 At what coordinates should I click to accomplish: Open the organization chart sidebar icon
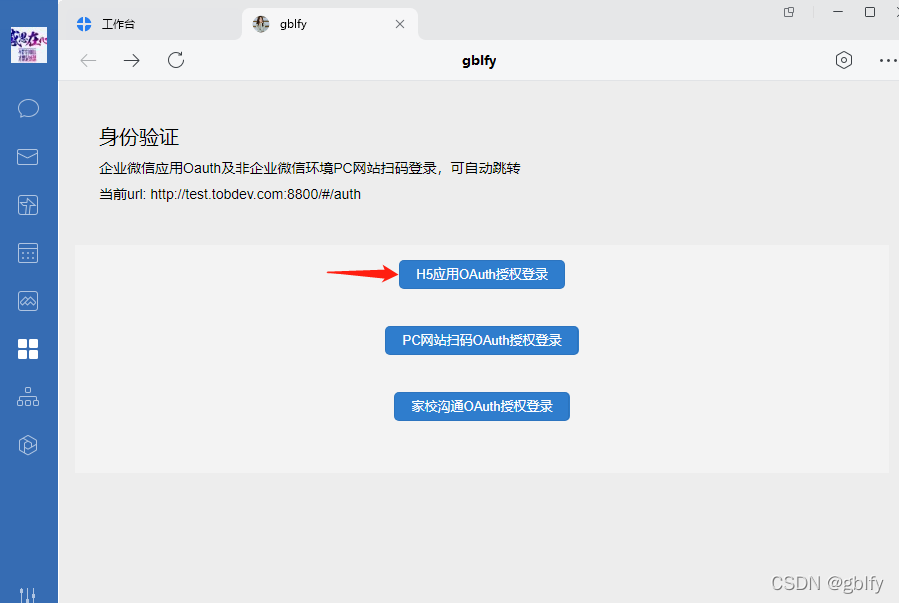(28, 397)
